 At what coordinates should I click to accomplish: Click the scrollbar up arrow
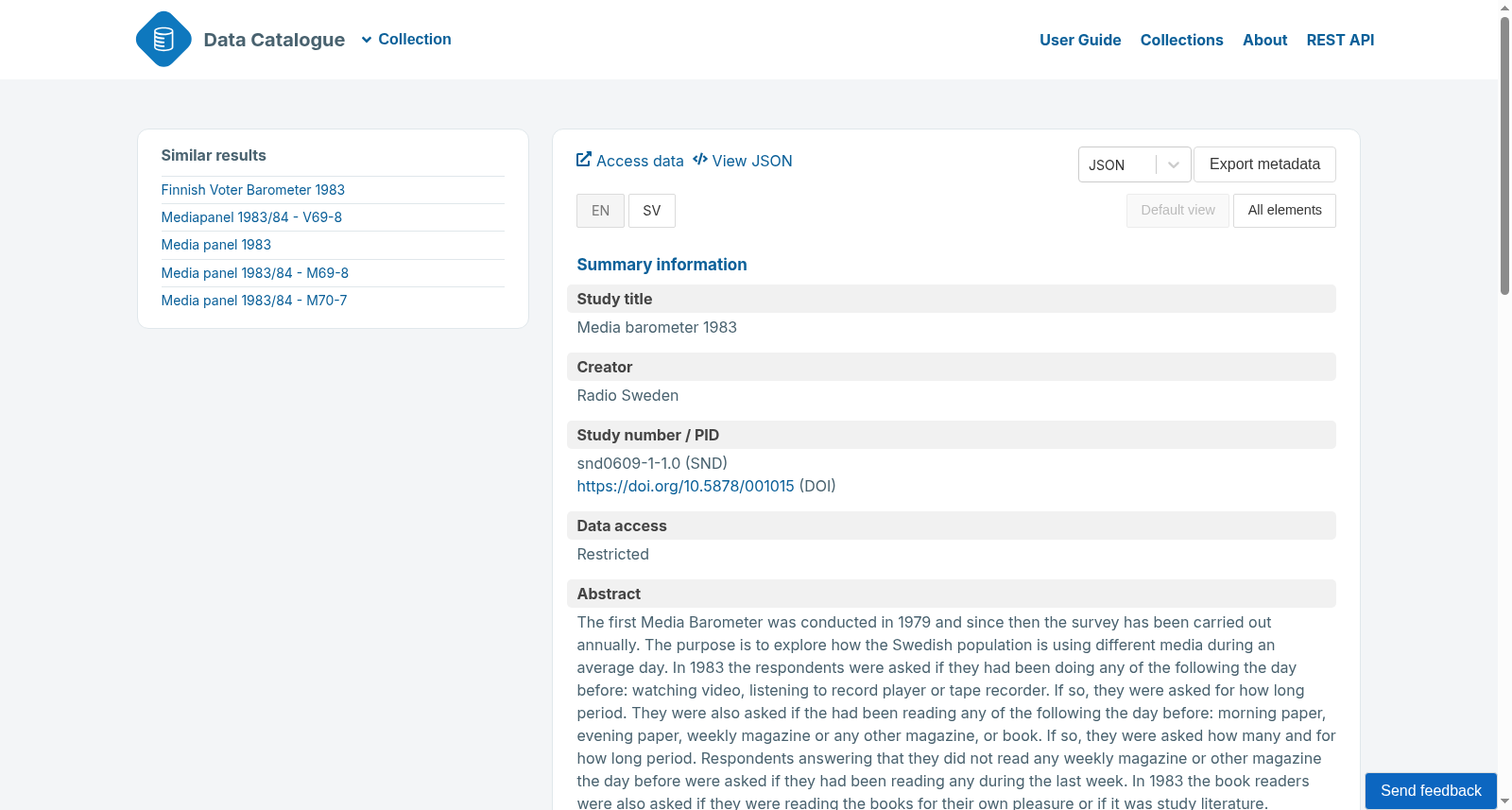coord(1504,8)
